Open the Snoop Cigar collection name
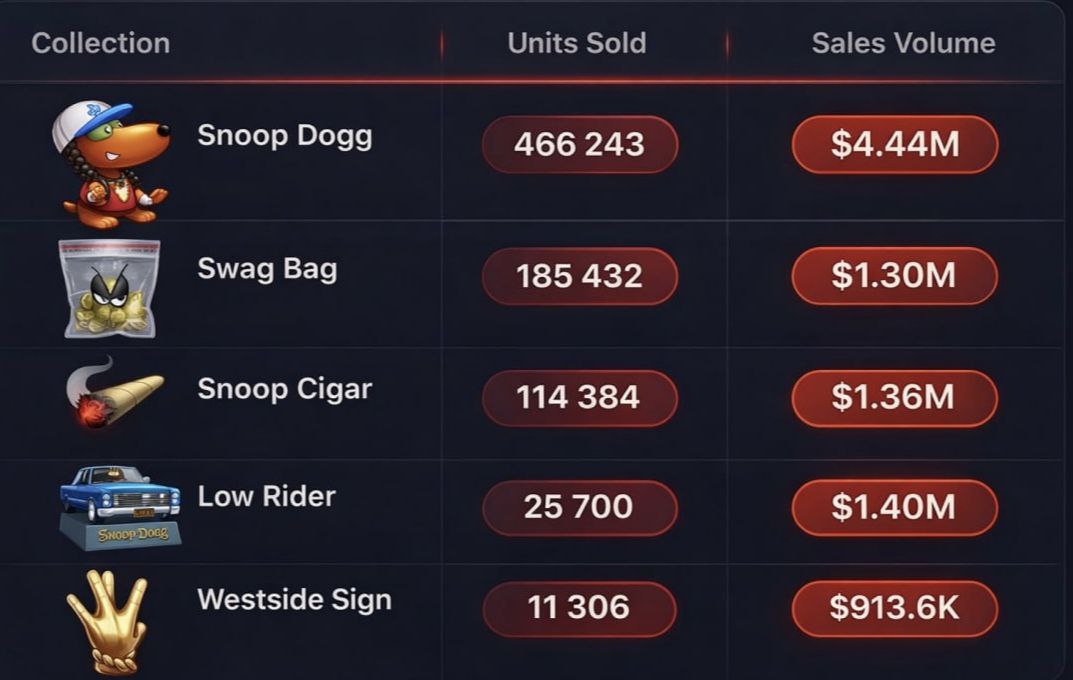1073x680 pixels. [284, 389]
